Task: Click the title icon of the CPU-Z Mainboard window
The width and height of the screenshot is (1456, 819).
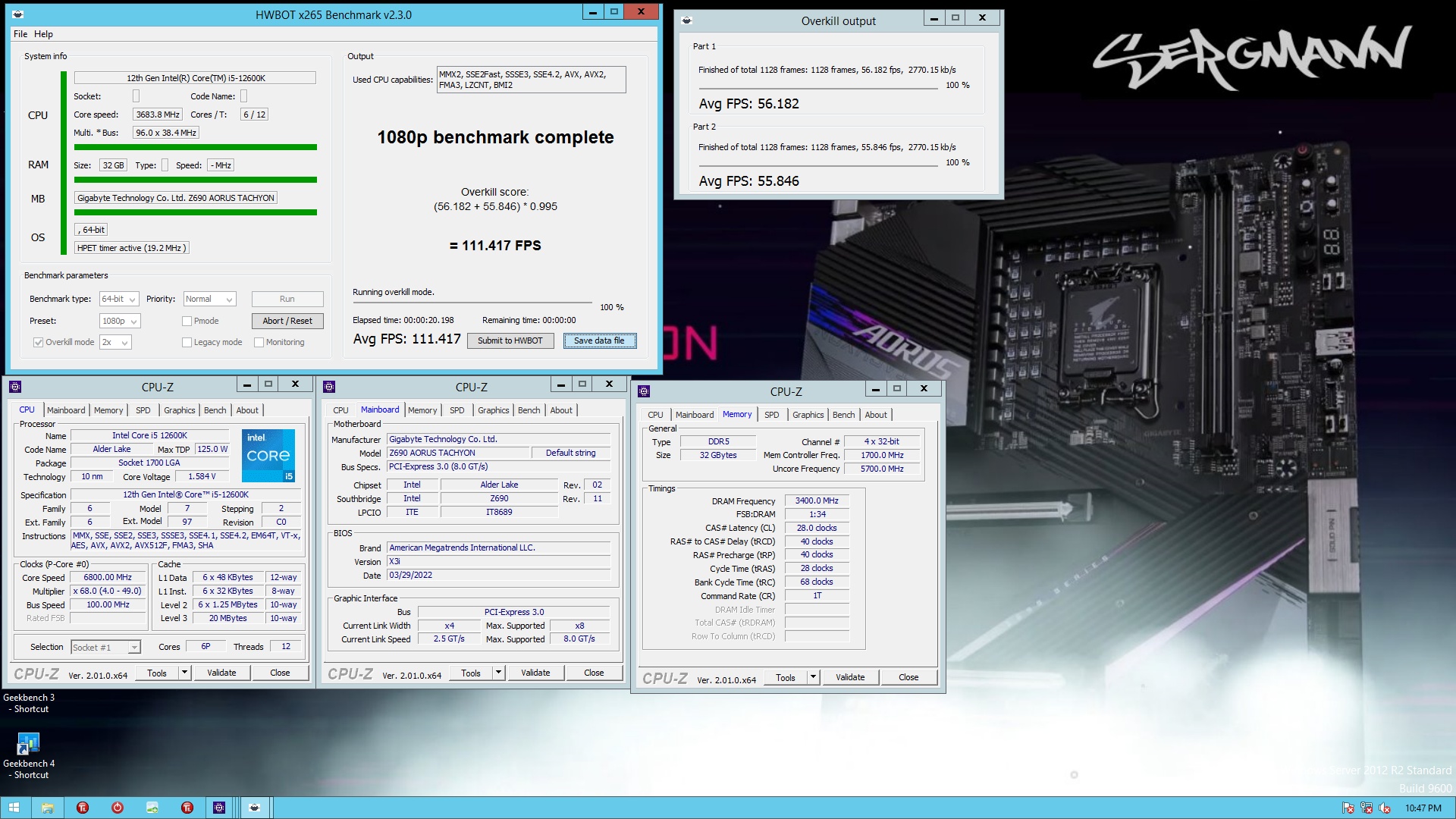Action: 329,387
